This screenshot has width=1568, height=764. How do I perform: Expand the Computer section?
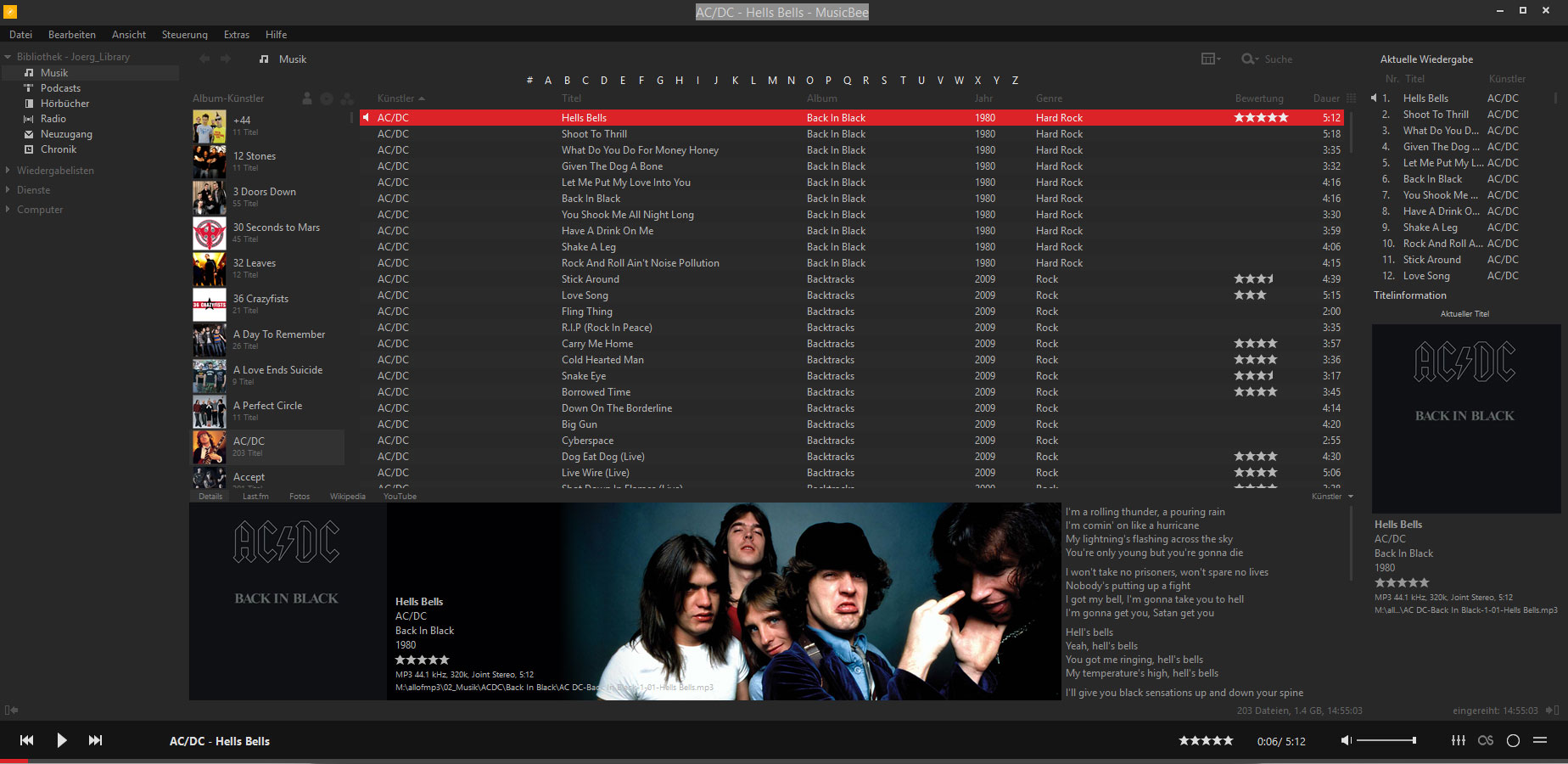click(8, 210)
